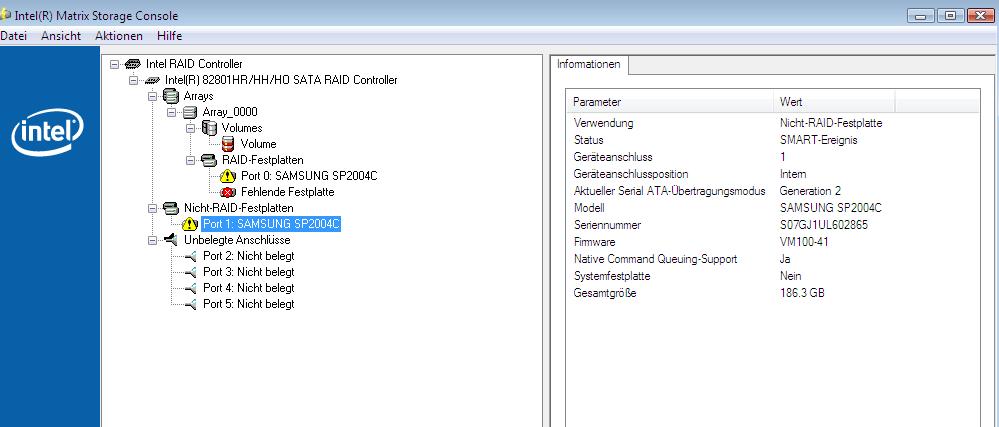Click the Status value SMART-Ereignis
This screenshot has width=999, height=427.
pos(818,140)
